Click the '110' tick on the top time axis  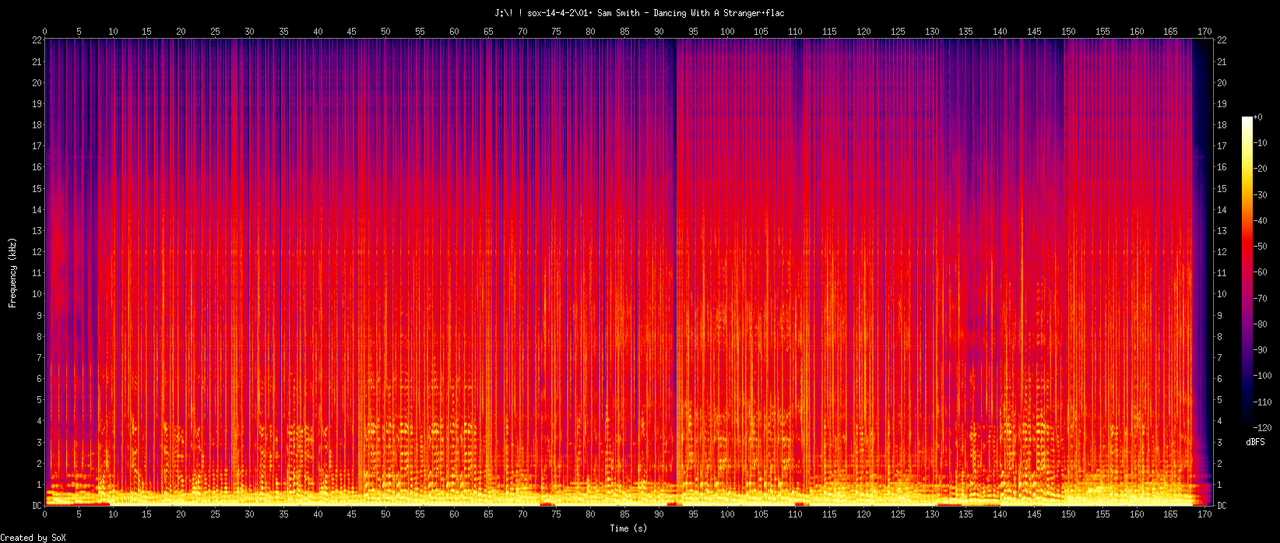pos(795,31)
